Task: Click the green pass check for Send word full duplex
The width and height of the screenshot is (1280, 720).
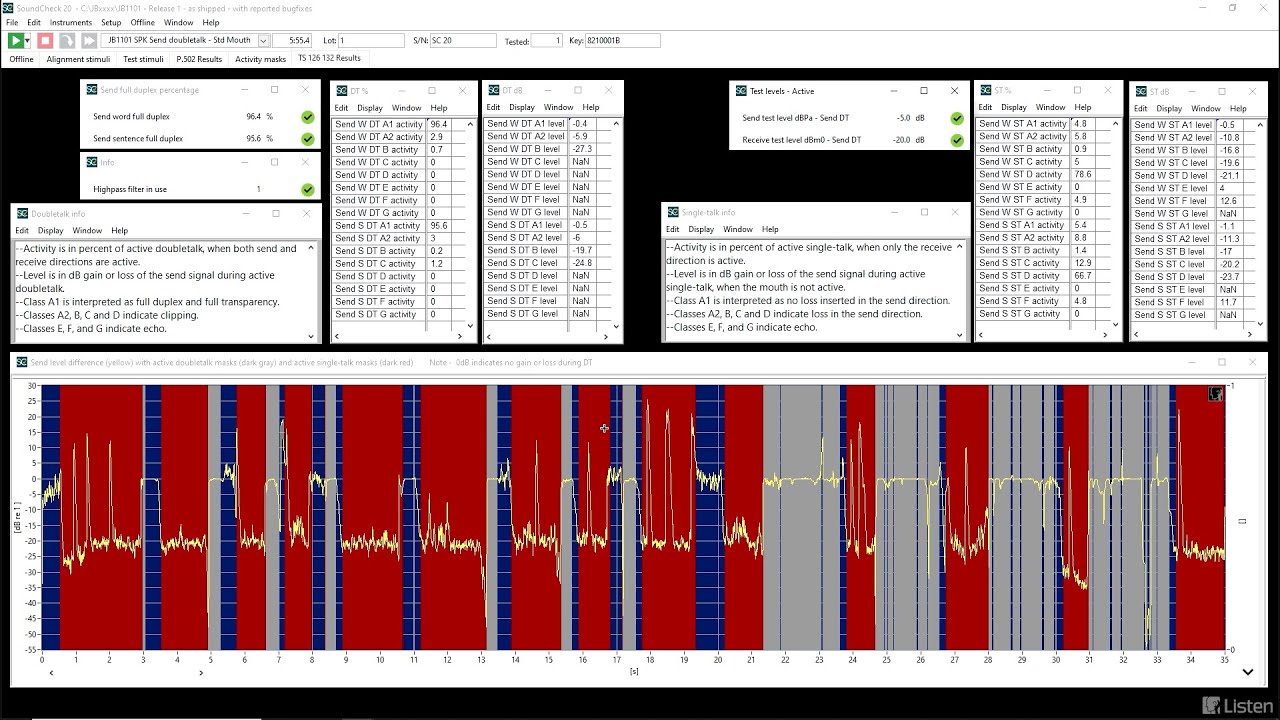Action: coord(307,117)
